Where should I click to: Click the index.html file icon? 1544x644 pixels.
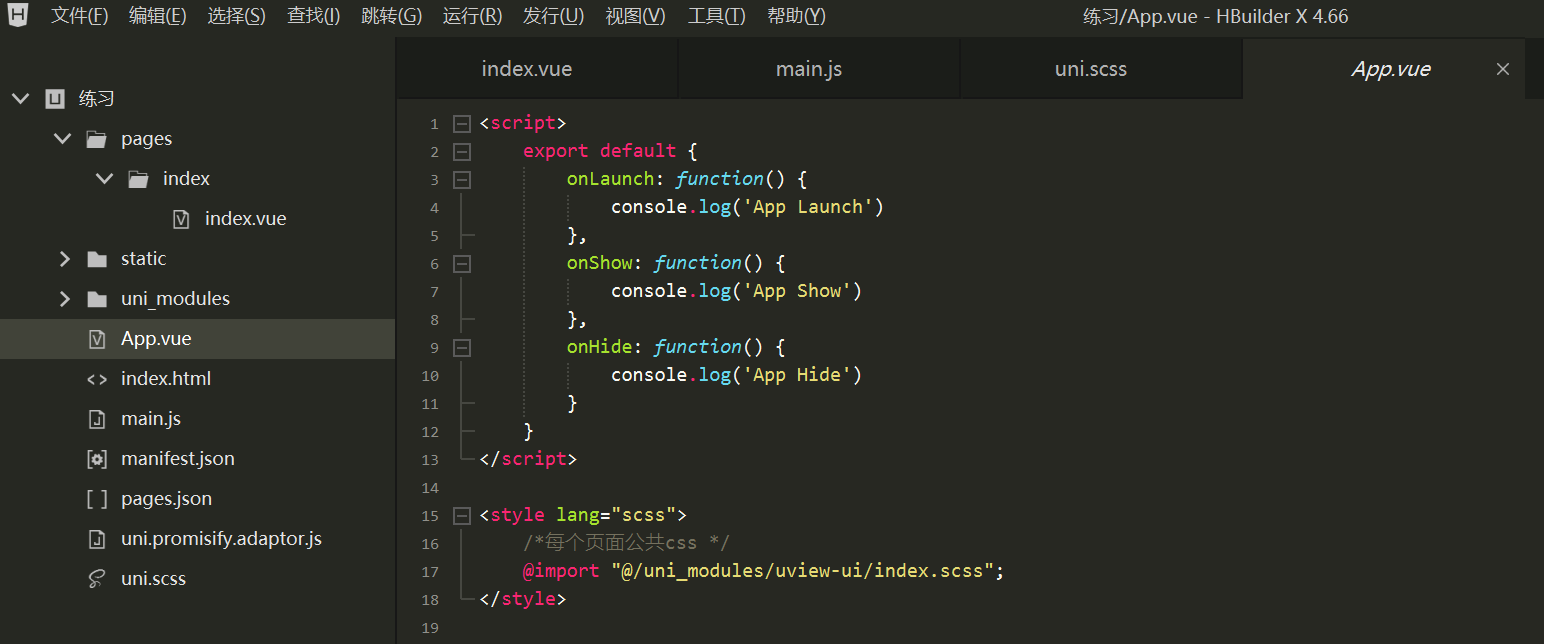coord(97,378)
